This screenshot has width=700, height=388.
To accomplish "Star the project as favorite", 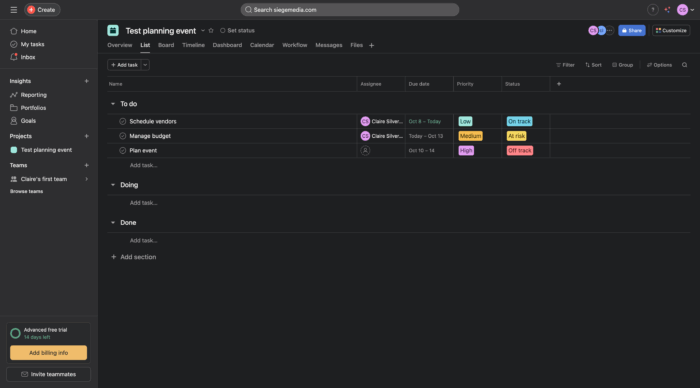I will click(211, 30).
